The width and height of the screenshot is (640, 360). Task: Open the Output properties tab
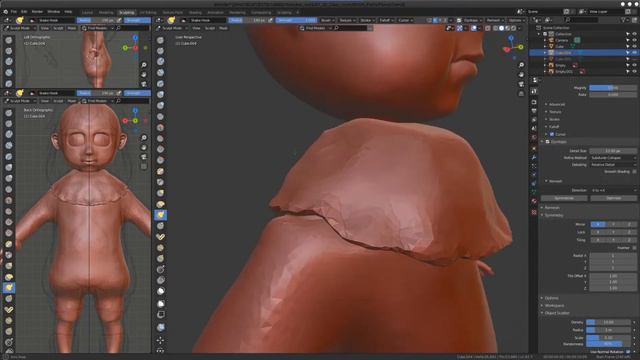(x=534, y=111)
